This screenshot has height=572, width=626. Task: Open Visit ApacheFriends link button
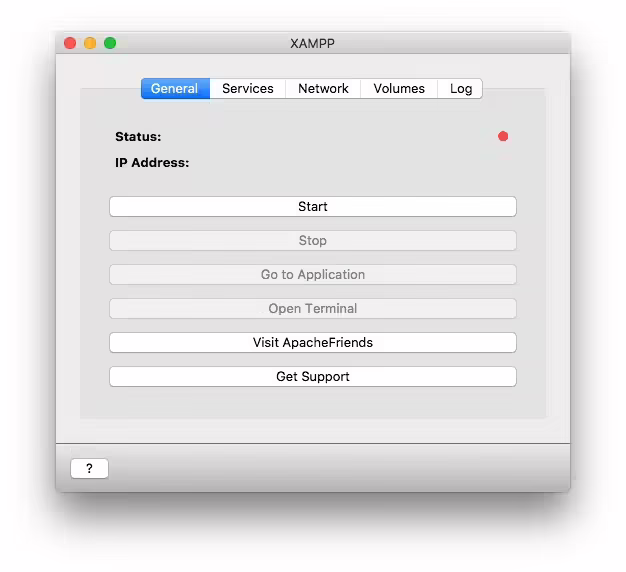click(x=313, y=342)
